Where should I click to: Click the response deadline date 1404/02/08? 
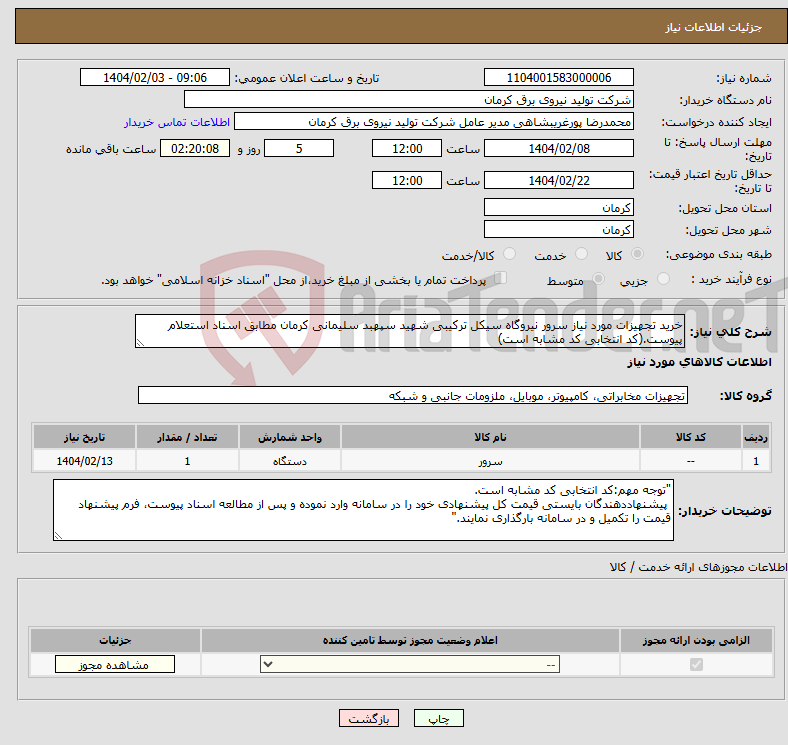[x=559, y=148]
